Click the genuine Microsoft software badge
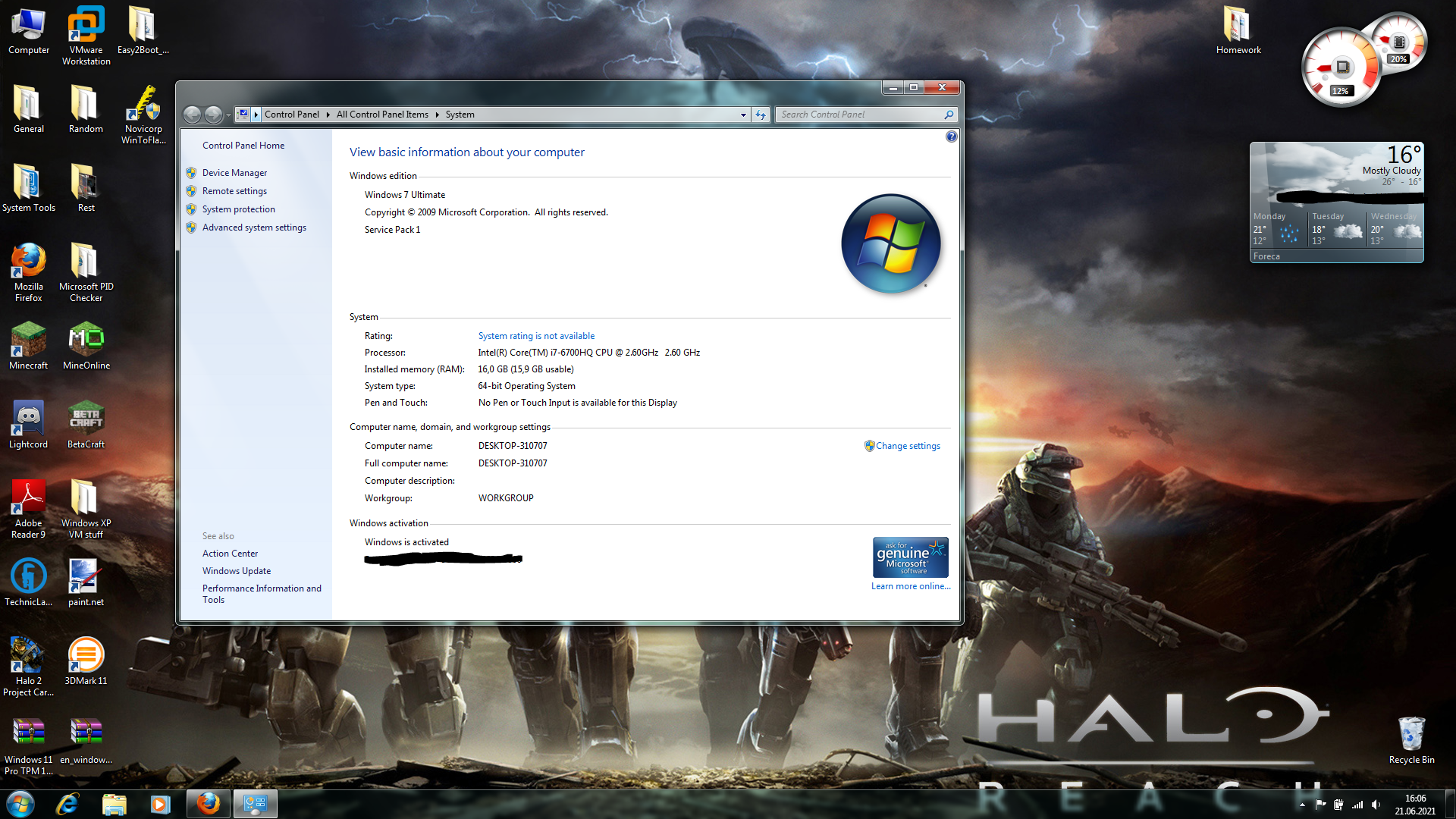 [x=910, y=557]
